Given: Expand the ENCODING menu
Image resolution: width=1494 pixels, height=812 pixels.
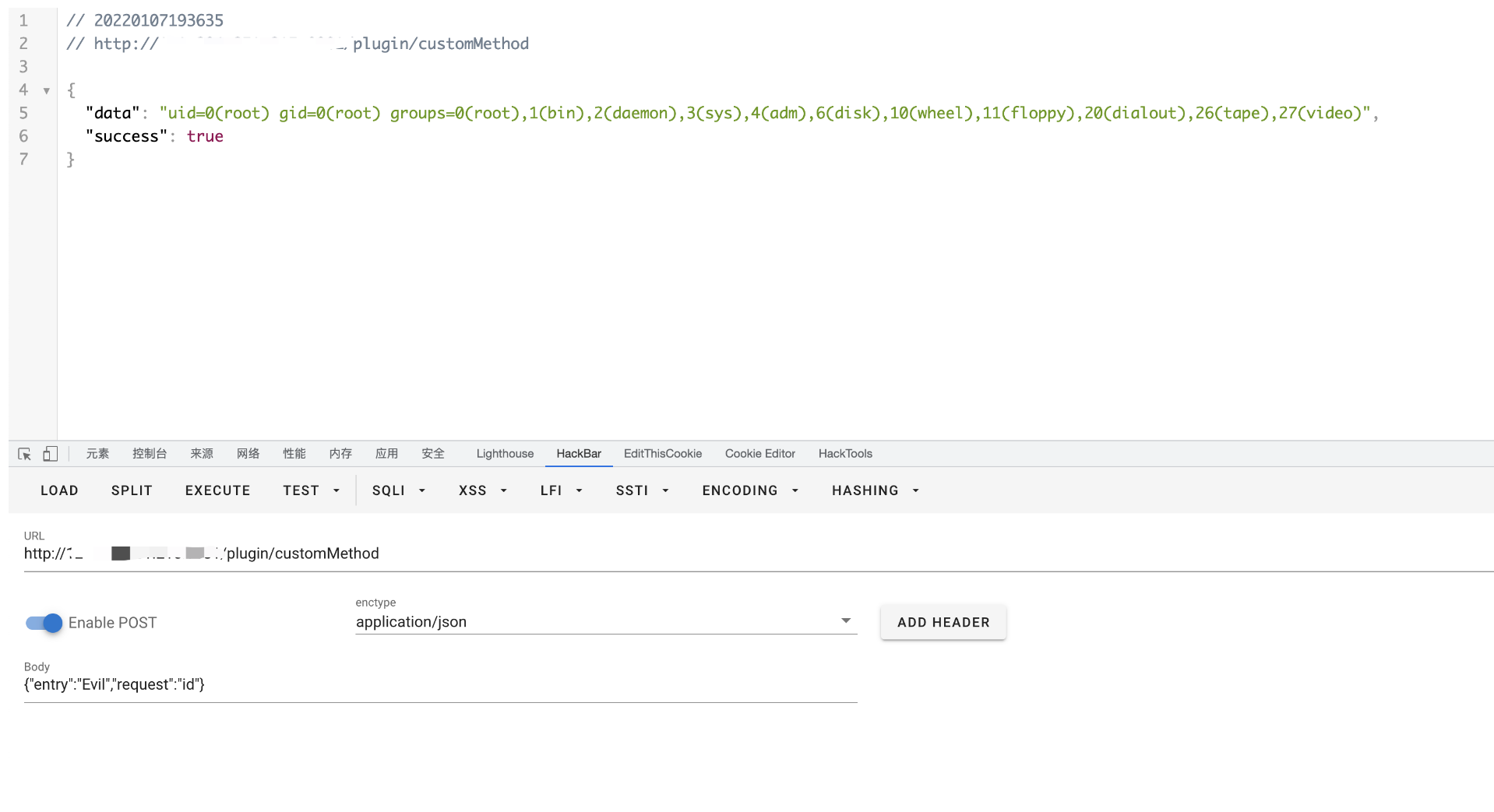Looking at the screenshot, I should (749, 490).
